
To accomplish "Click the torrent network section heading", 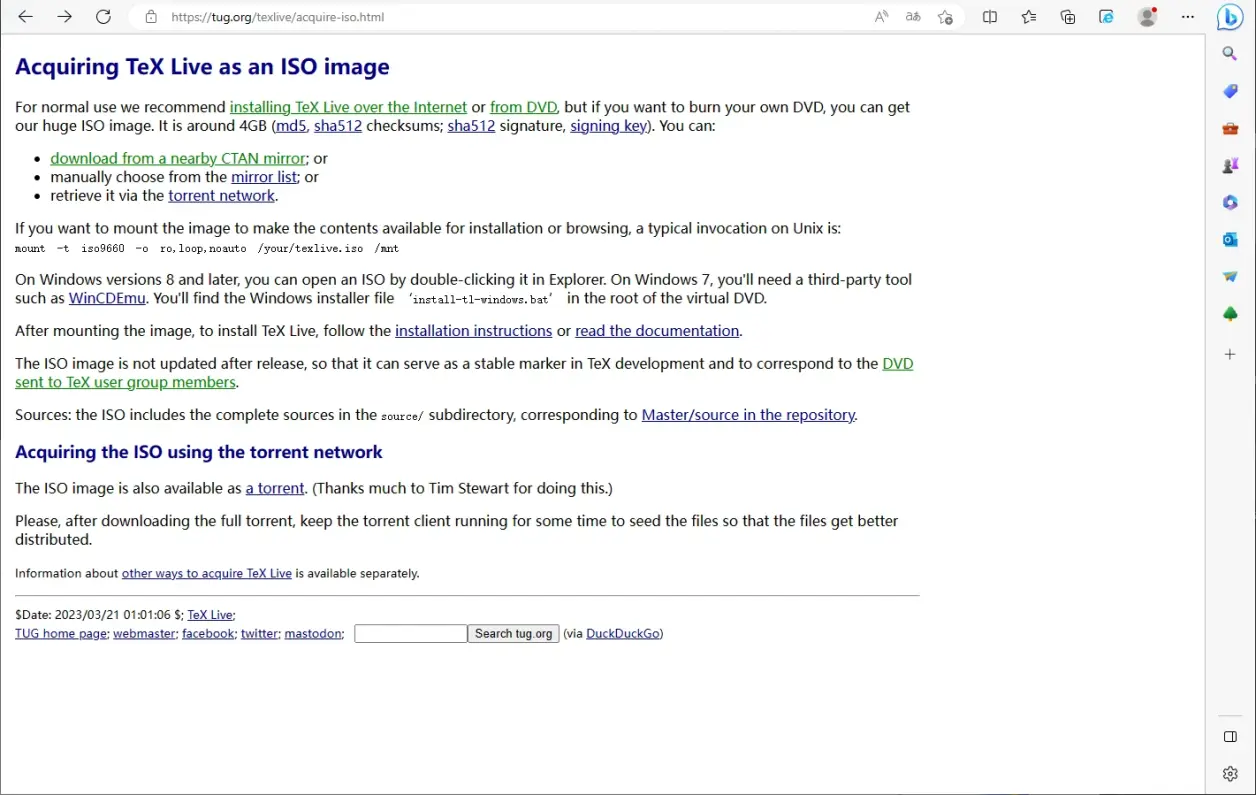I will (199, 452).
